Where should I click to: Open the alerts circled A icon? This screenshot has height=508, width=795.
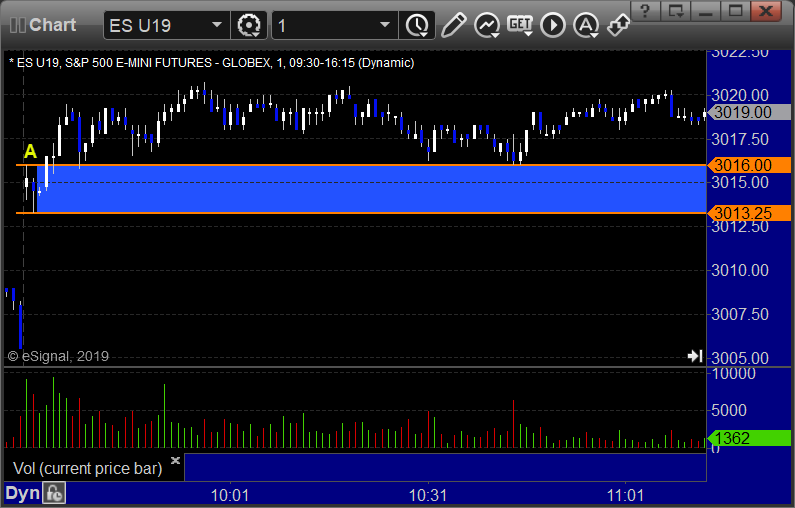[586, 25]
